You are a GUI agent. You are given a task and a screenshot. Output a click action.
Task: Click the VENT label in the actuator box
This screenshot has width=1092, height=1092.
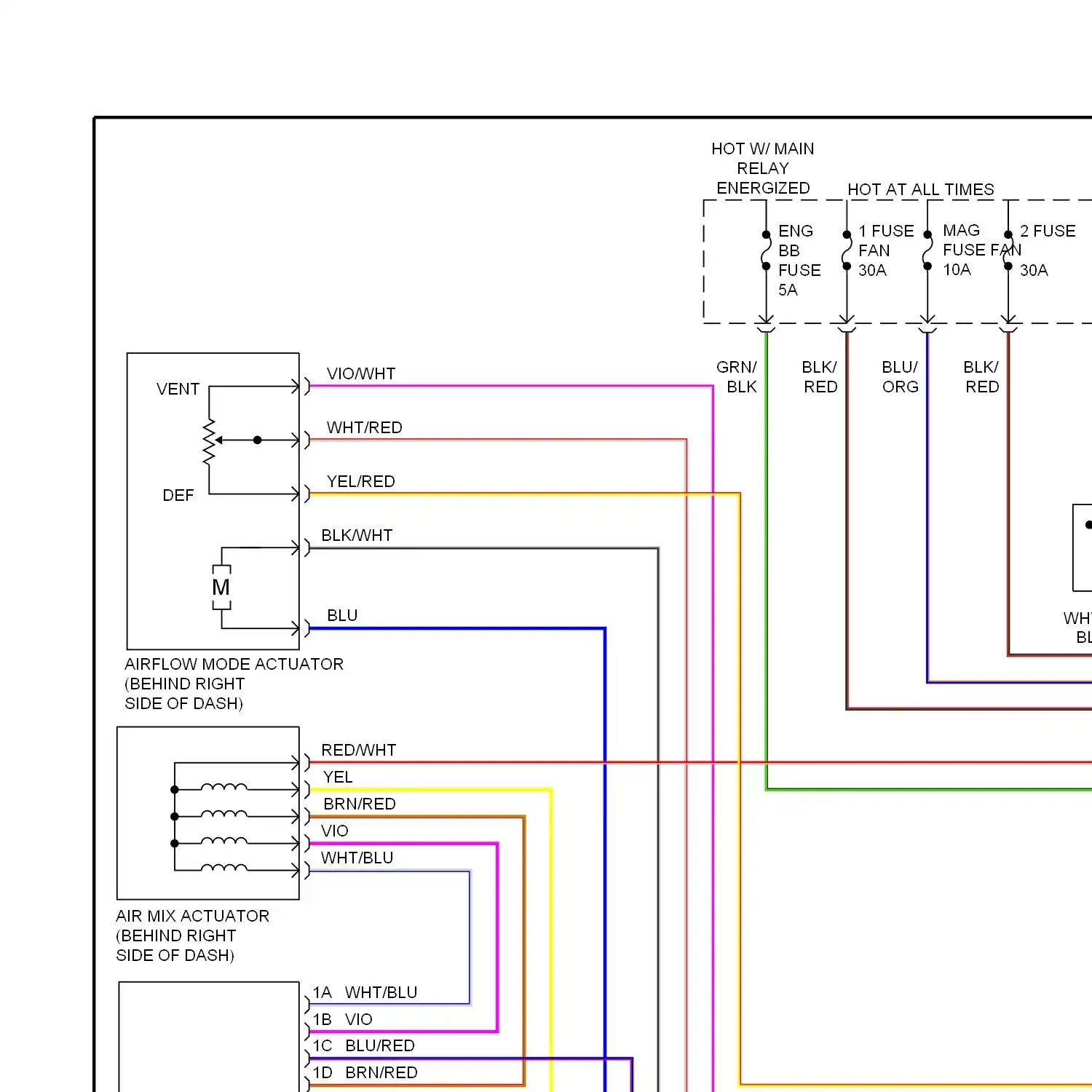pyautogui.click(x=178, y=389)
